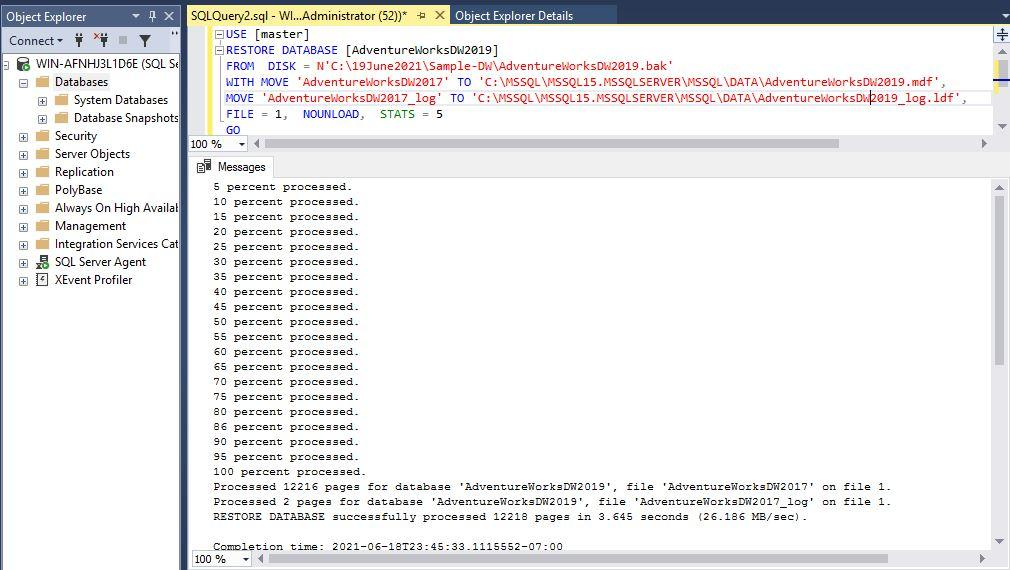Screen dimensions: 1010x570
Task: Click the query editor scroll-down arrow
Action: tap(1002, 126)
